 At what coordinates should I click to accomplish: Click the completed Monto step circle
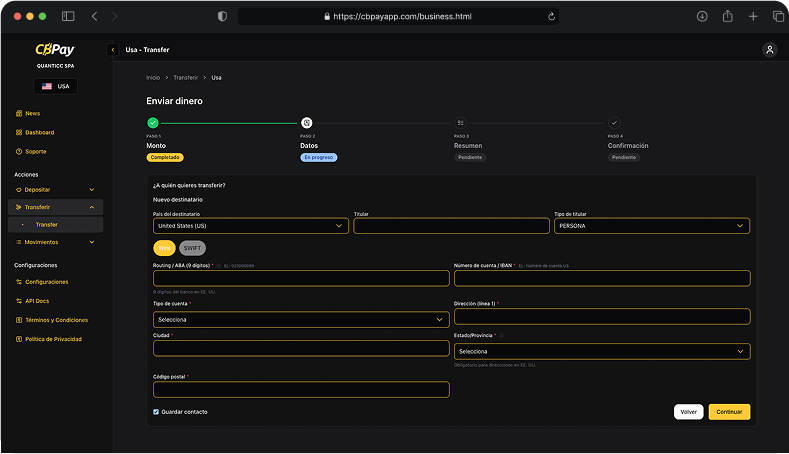153,122
